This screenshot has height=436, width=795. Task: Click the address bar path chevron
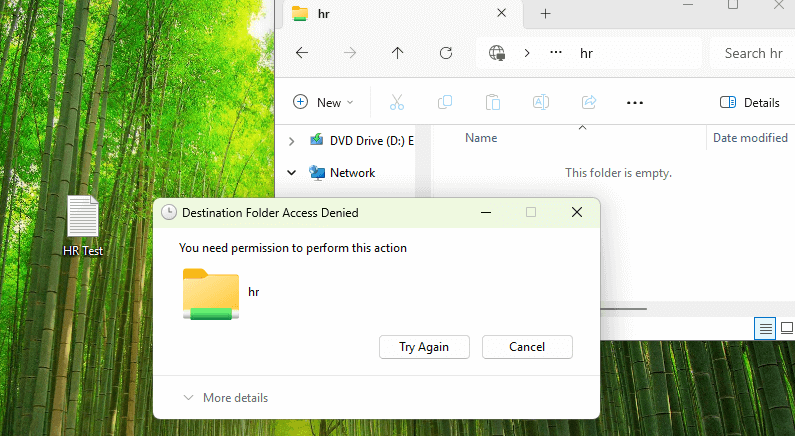coord(527,53)
